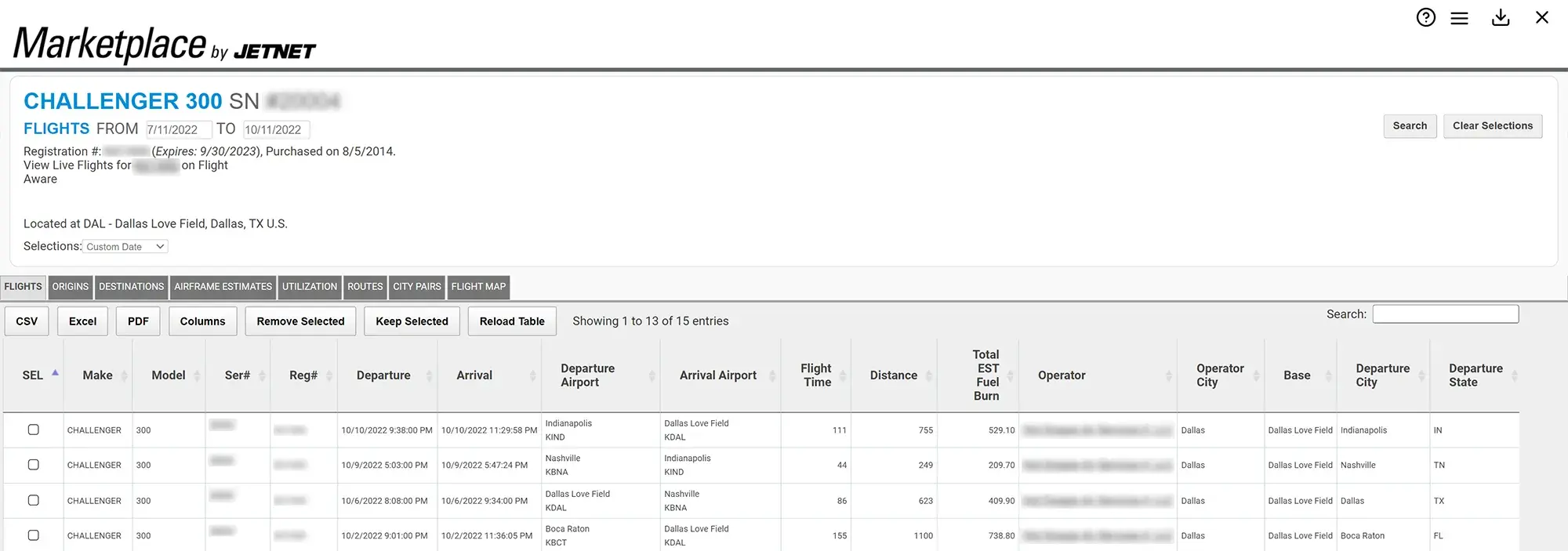1568x551 pixels.
Task: Export table with CSV button
Action: (27, 321)
